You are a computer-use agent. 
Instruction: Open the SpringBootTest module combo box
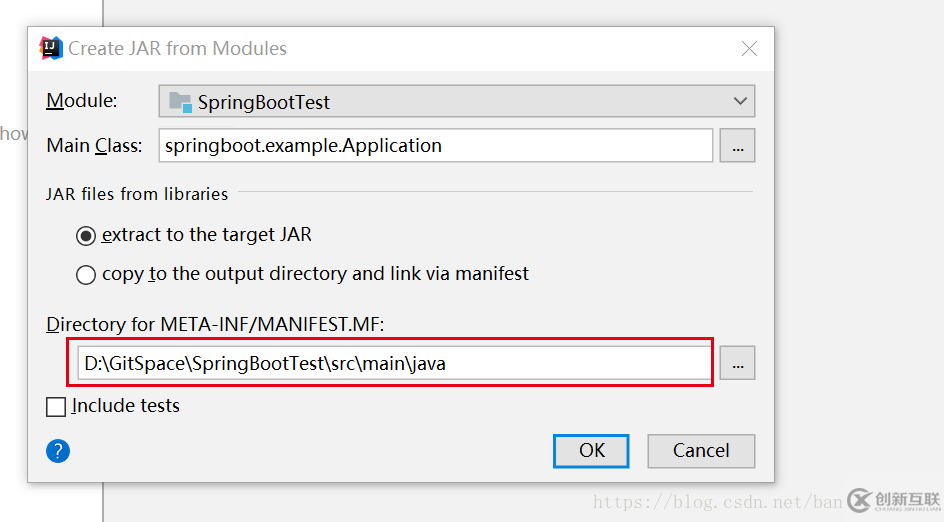(x=456, y=101)
